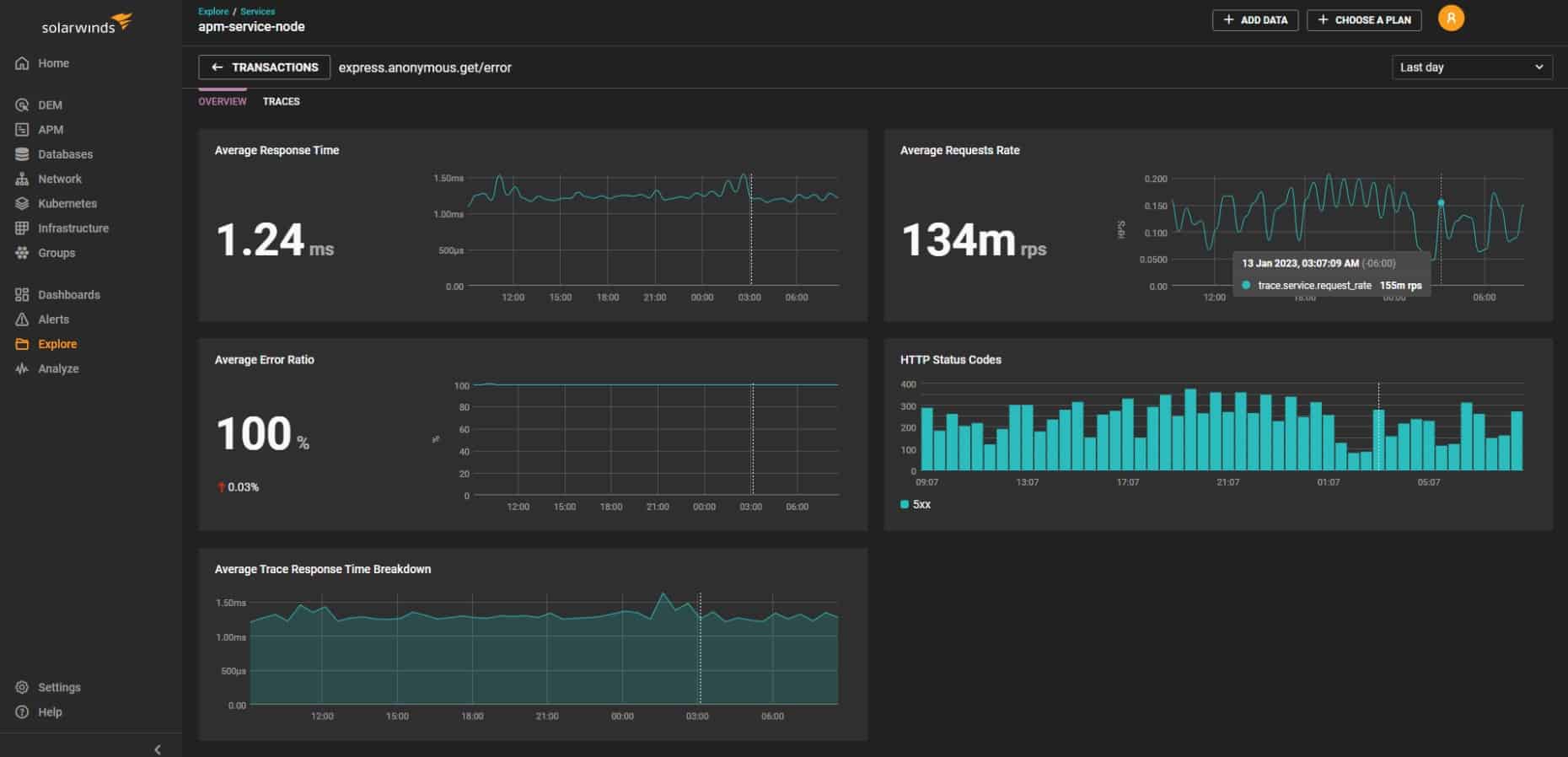This screenshot has height=757, width=1568.
Task: Select the DEM icon
Action: 22,105
